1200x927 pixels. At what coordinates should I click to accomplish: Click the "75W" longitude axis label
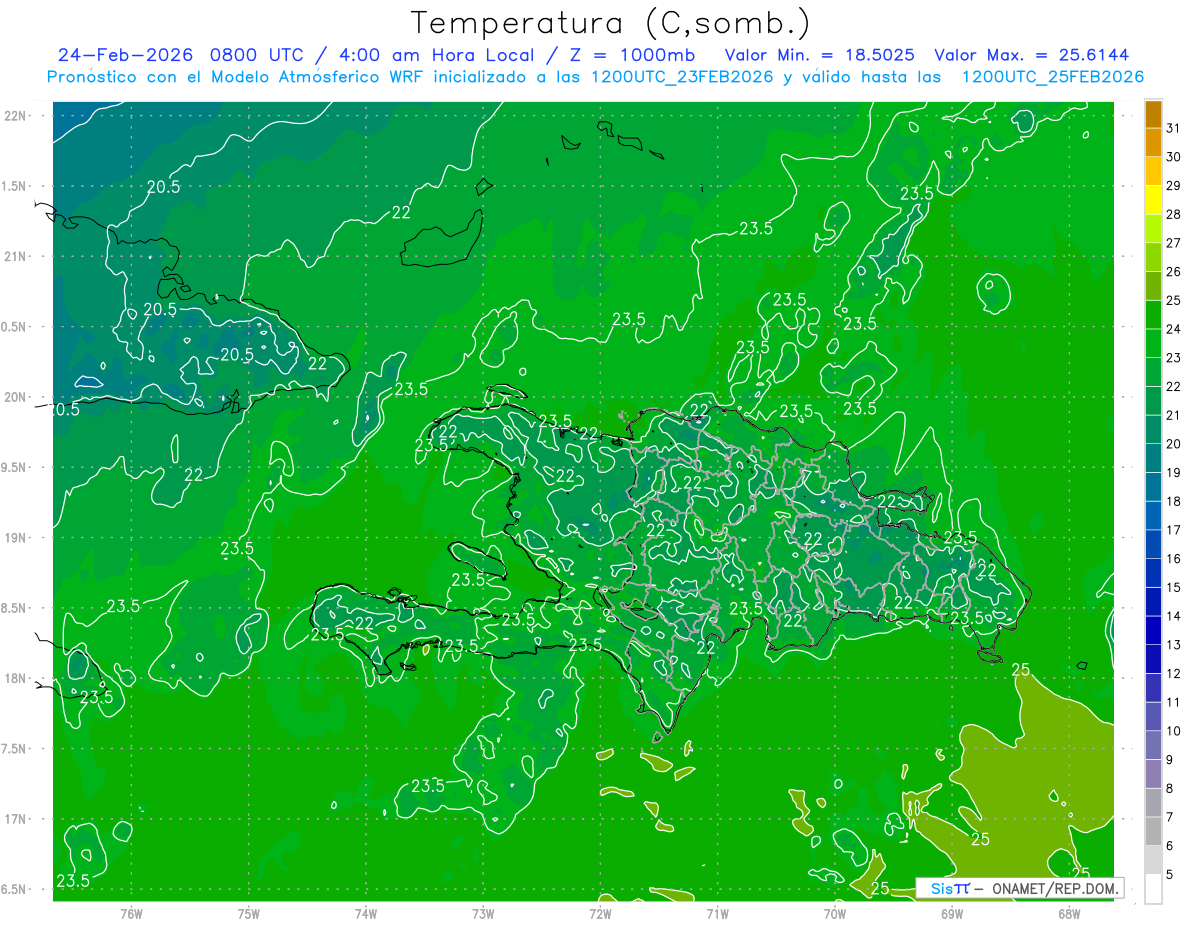pos(249,913)
